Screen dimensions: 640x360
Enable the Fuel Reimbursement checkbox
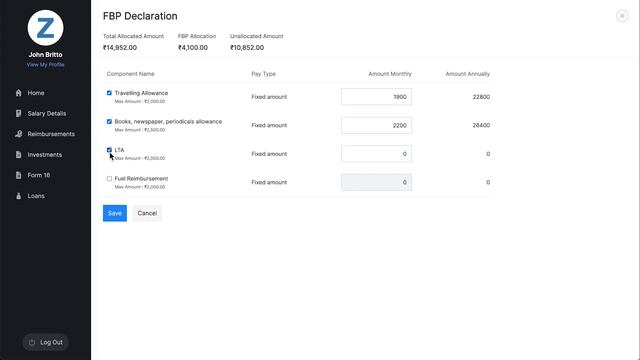coord(109,179)
